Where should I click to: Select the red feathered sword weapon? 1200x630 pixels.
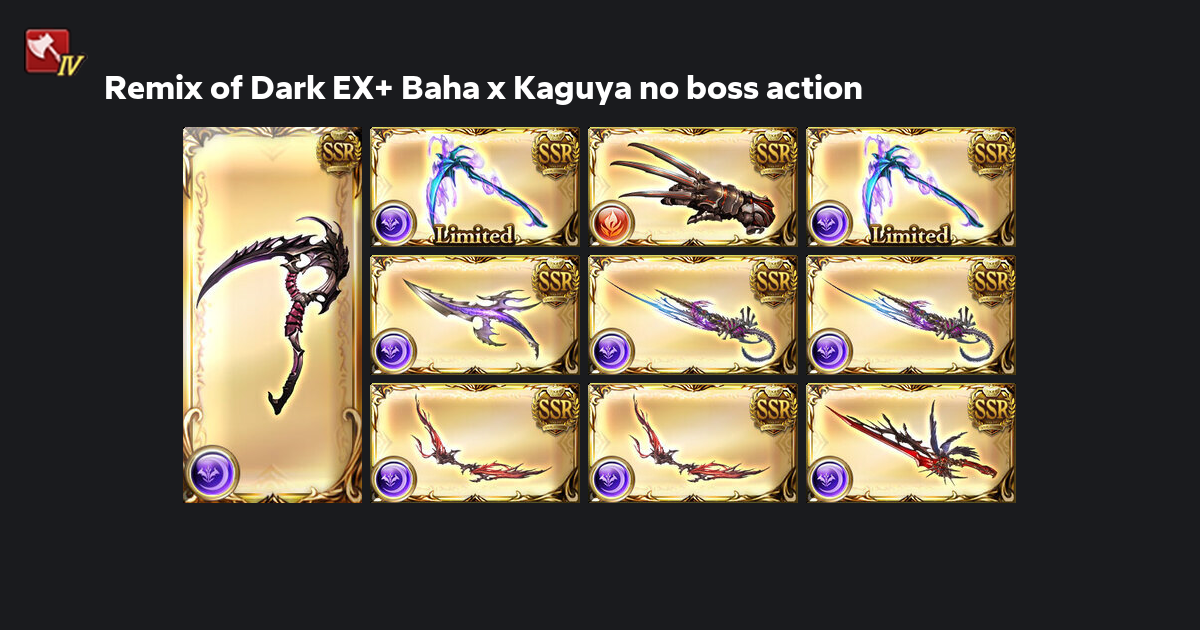tap(911, 443)
